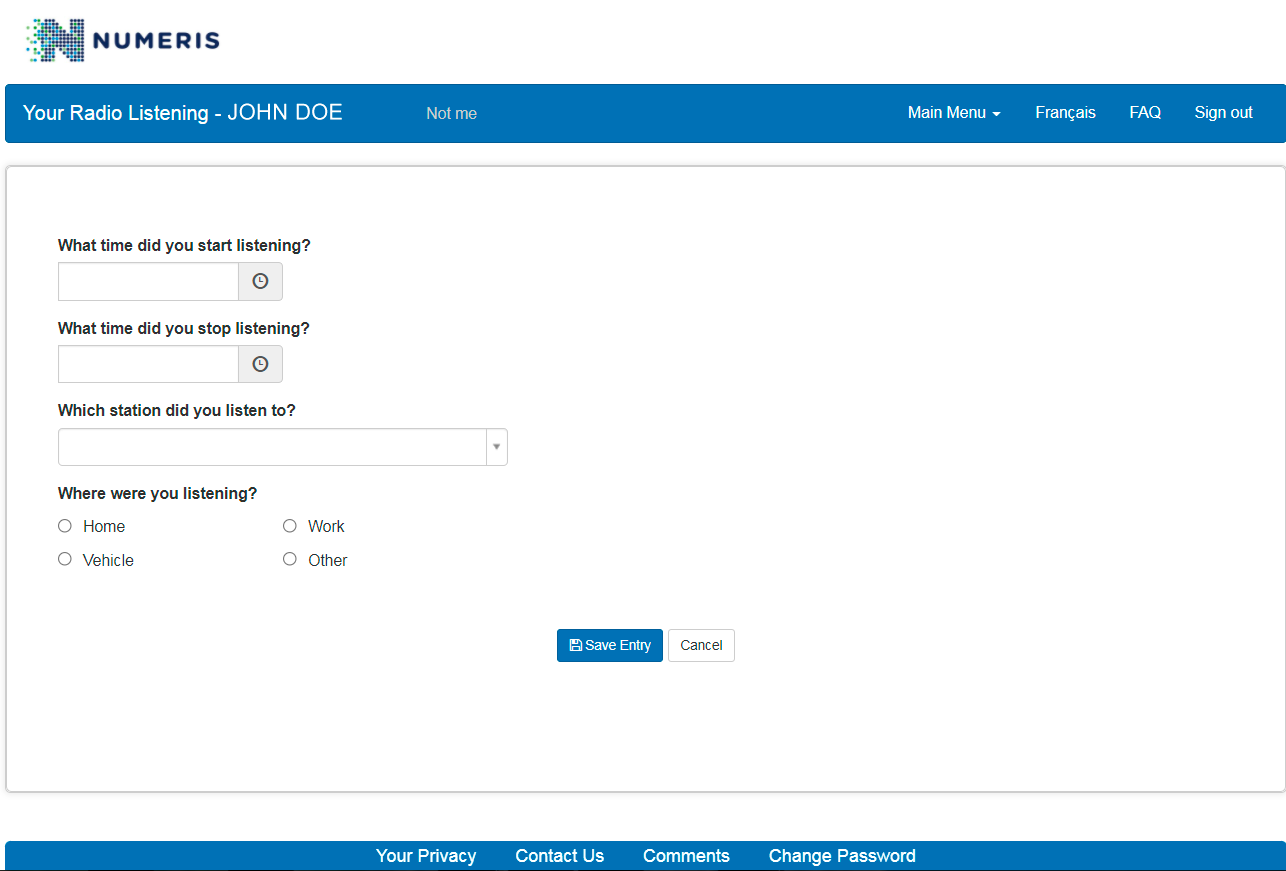Select the Home radio button

65,526
